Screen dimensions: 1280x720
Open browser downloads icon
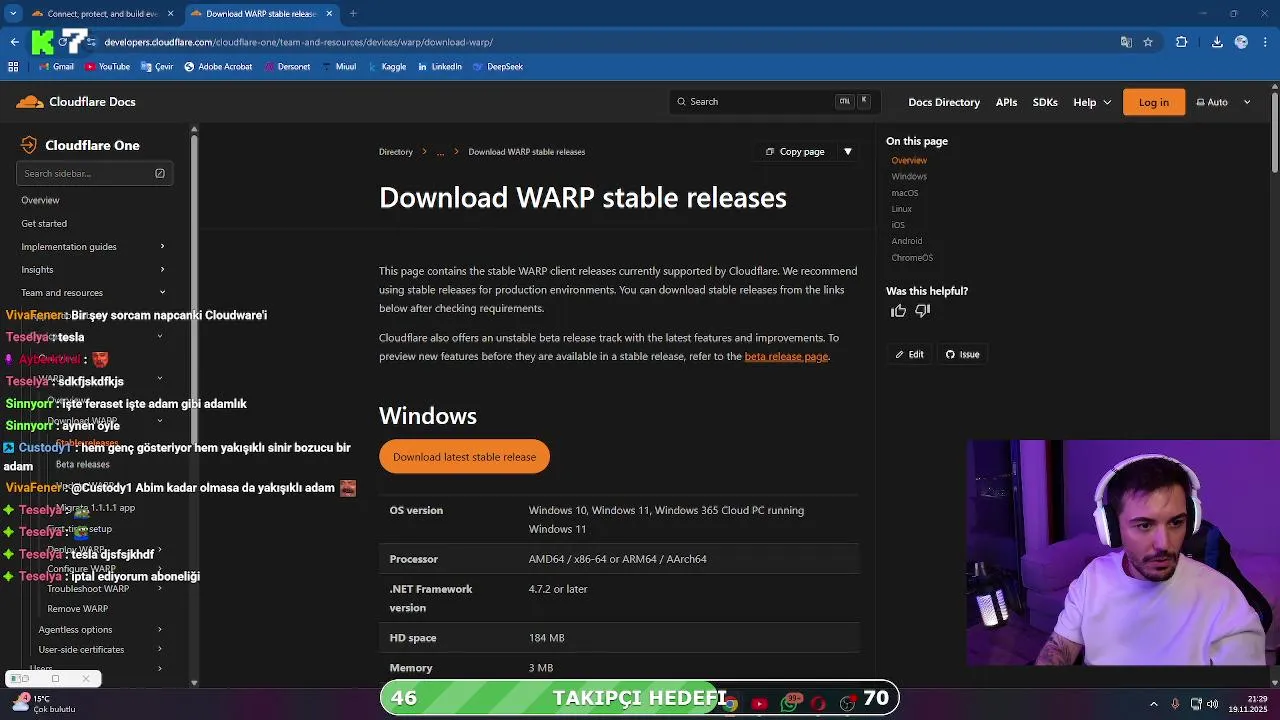click(1217, 42)
